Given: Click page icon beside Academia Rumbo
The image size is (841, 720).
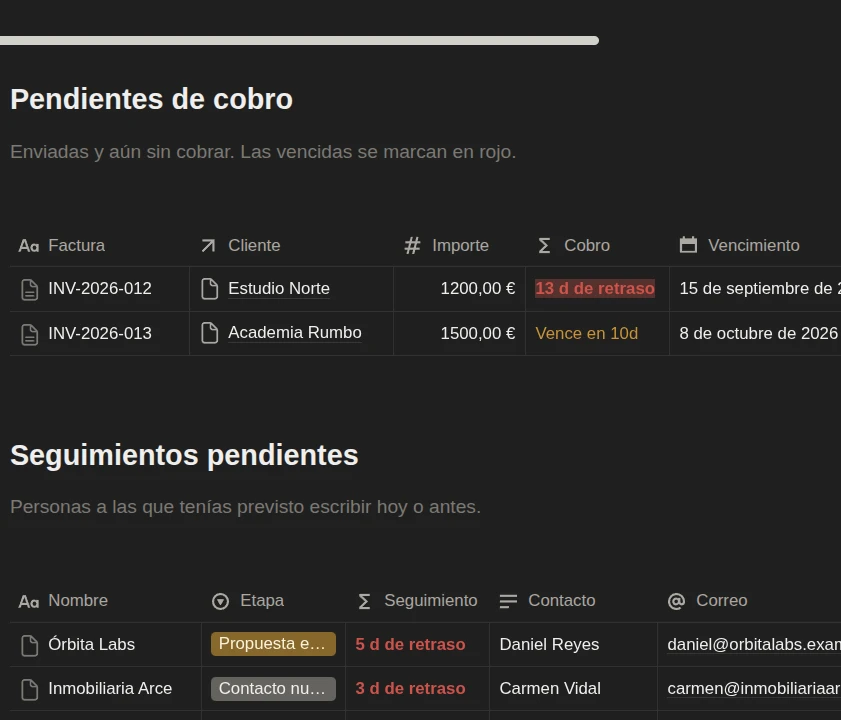Looking at the screenshot, I should point(210,333).
